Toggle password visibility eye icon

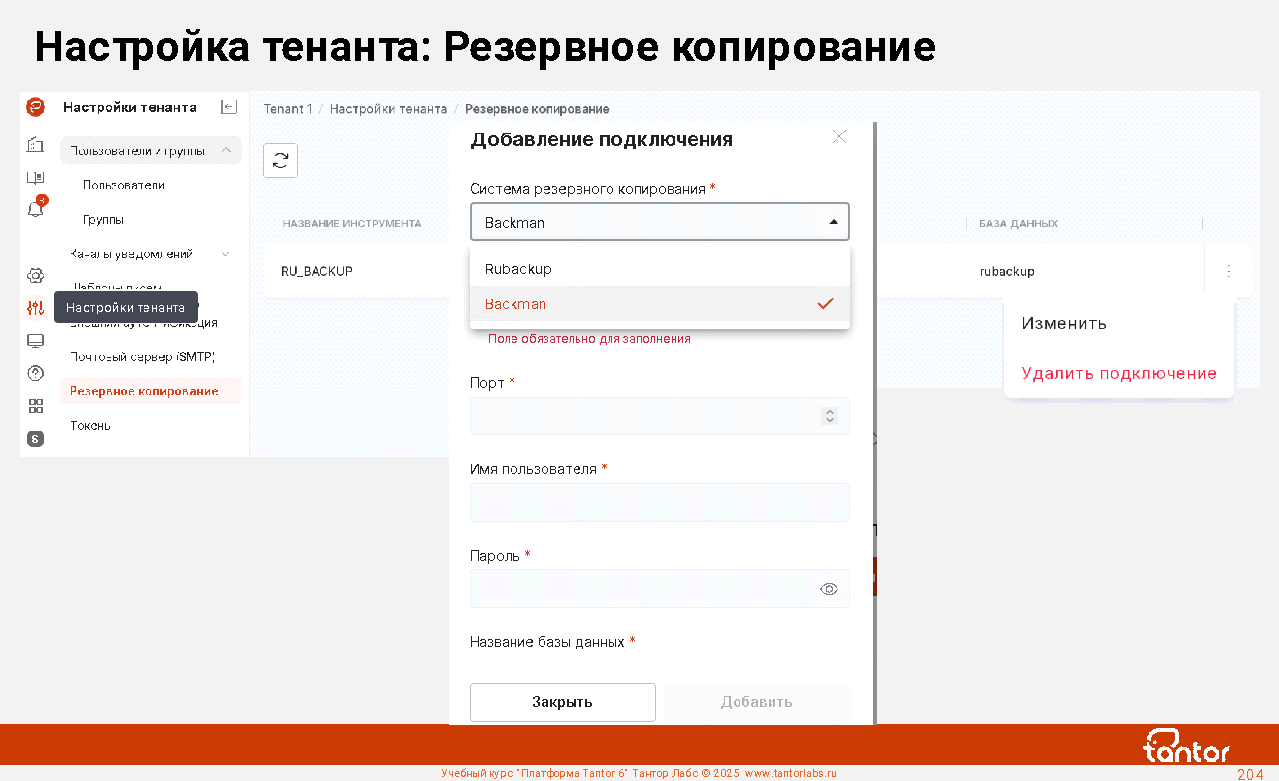point(828,589)
